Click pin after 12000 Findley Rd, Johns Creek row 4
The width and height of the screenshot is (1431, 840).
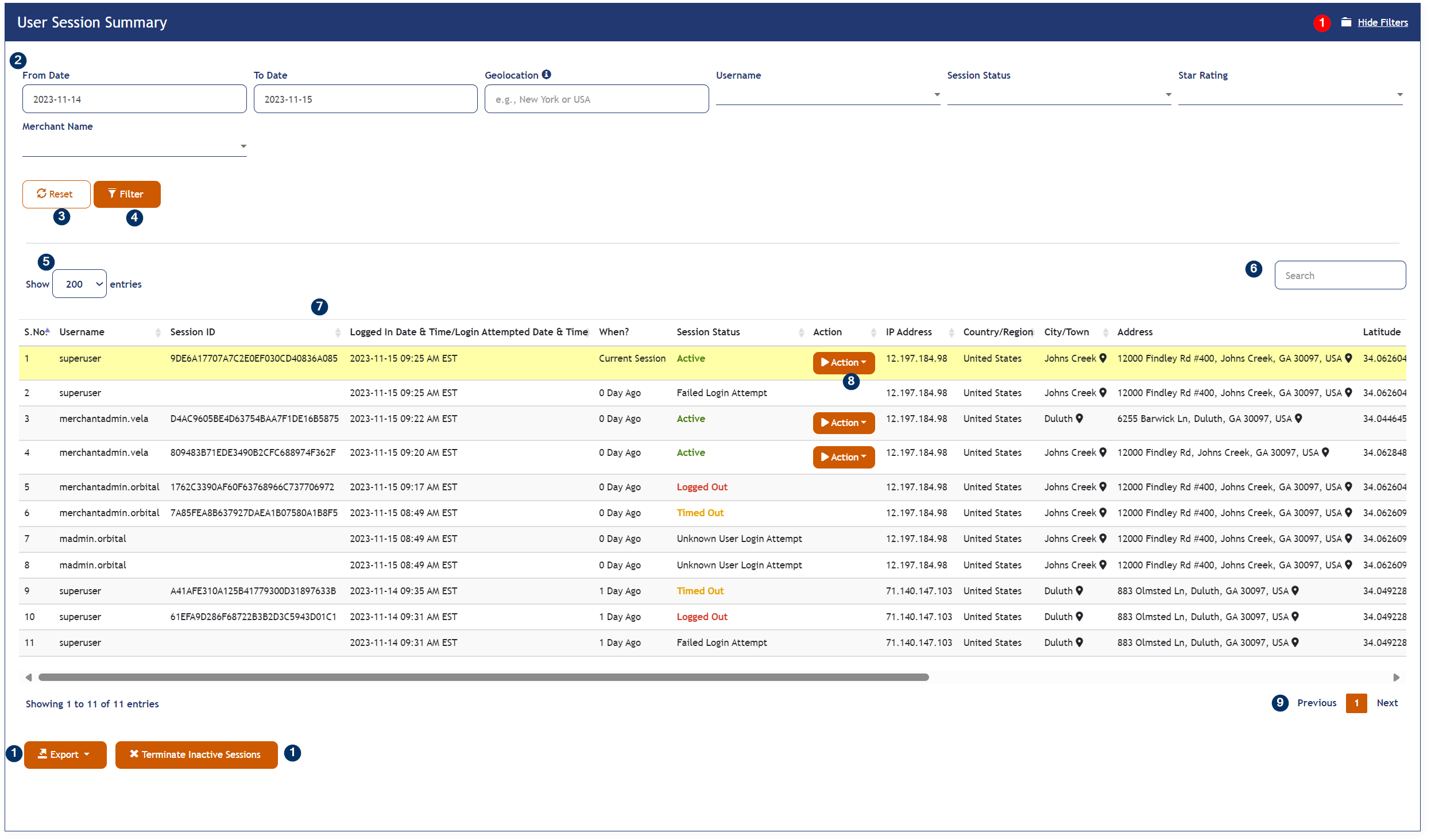(x=1325, y=452)
